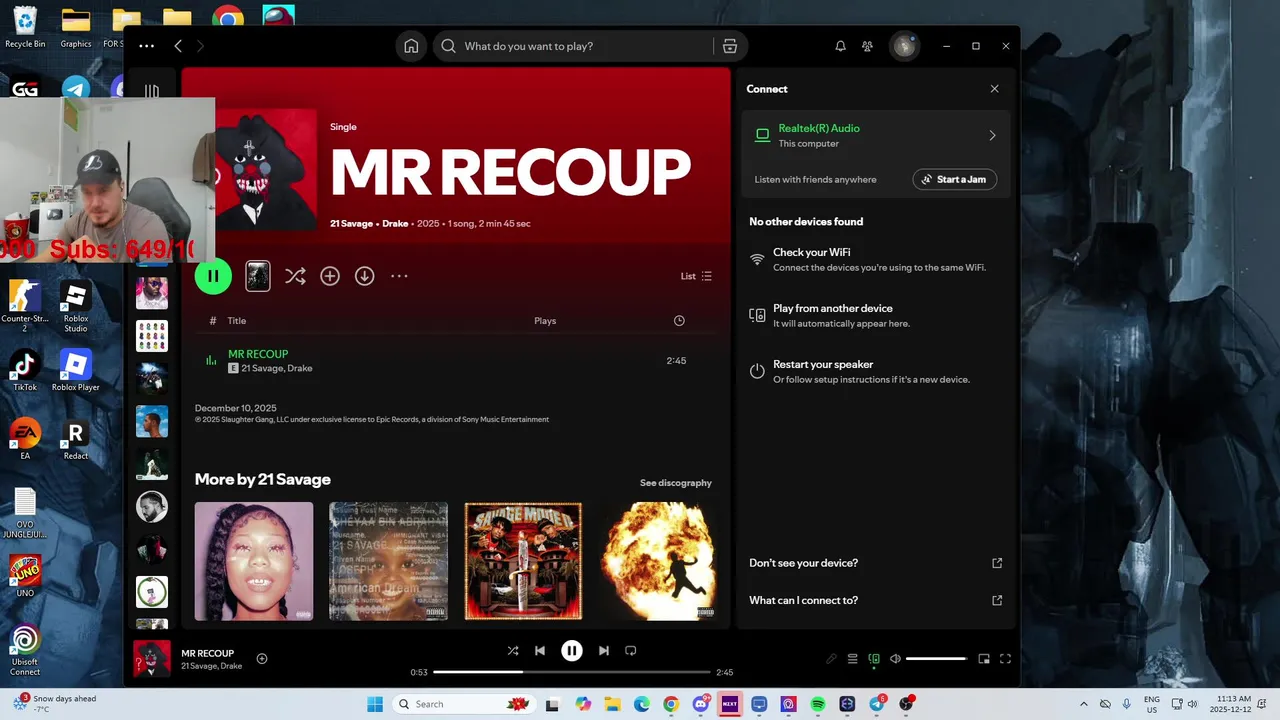
Task: Open Roblox Studio desktop shortcut
Action: (76, 306)
